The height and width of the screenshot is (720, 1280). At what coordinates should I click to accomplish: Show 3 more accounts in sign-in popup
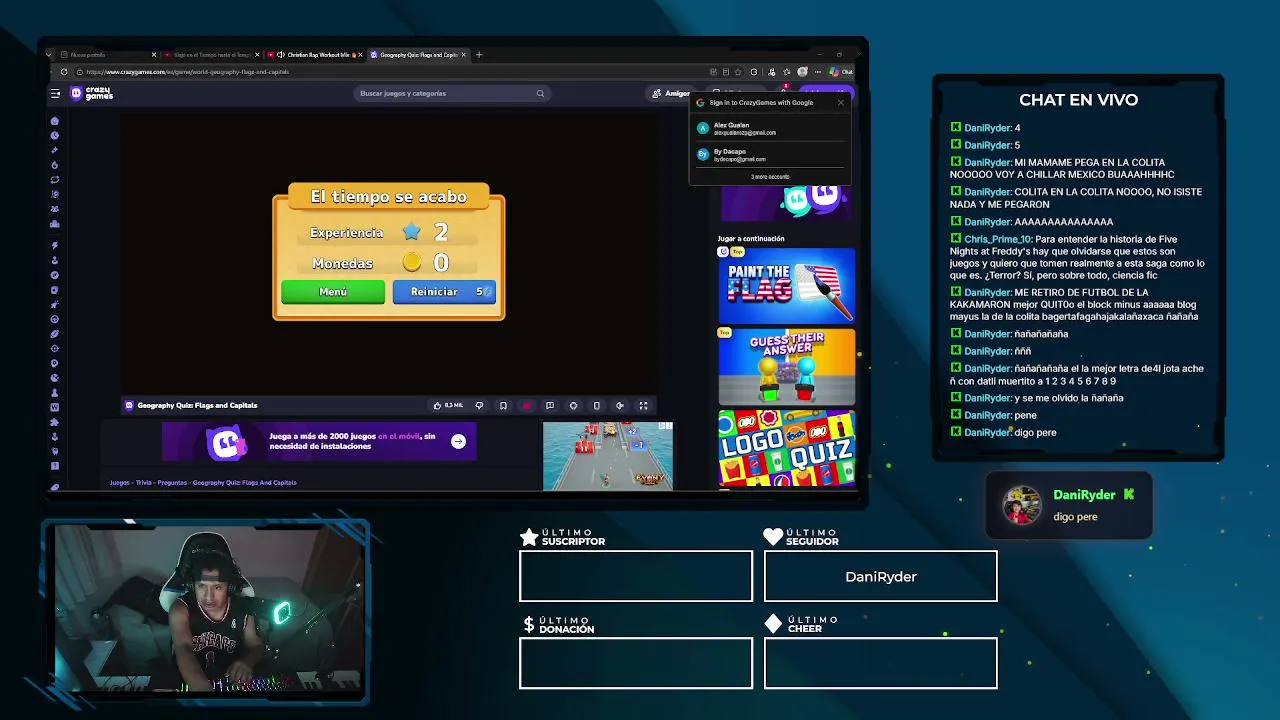point(769,177)
